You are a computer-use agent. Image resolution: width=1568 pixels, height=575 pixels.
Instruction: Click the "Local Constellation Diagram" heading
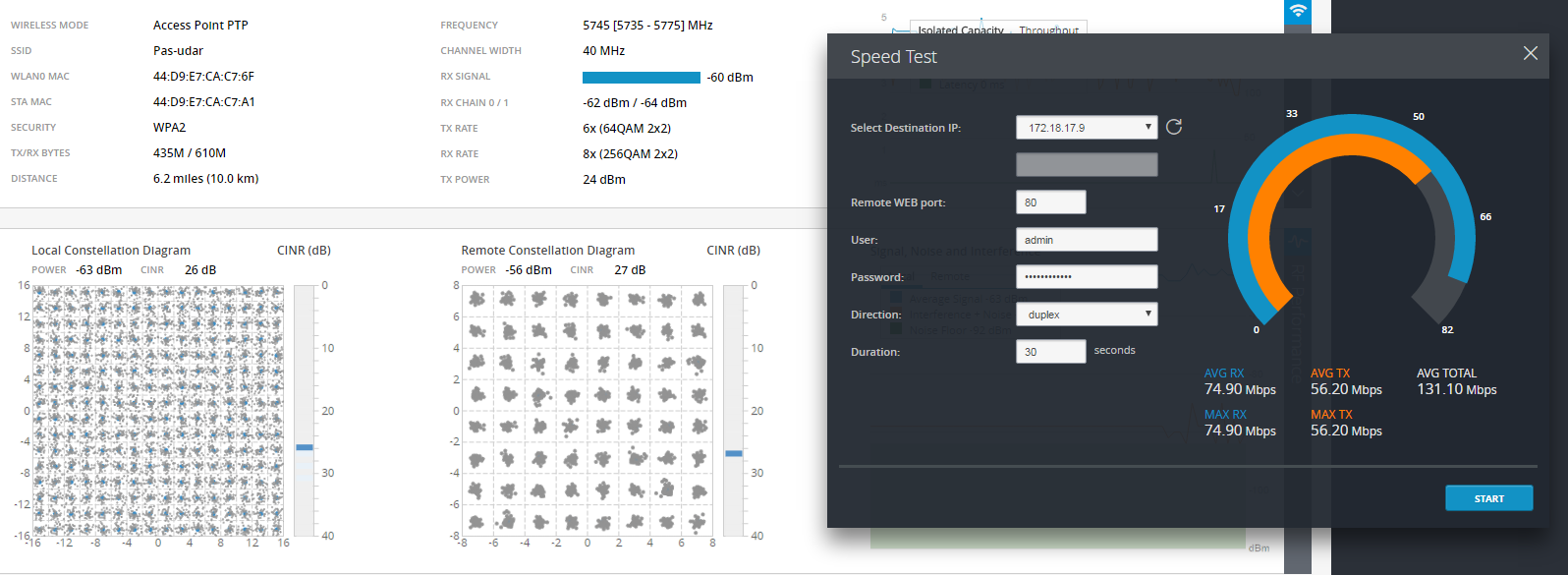(x=111, y=251)
